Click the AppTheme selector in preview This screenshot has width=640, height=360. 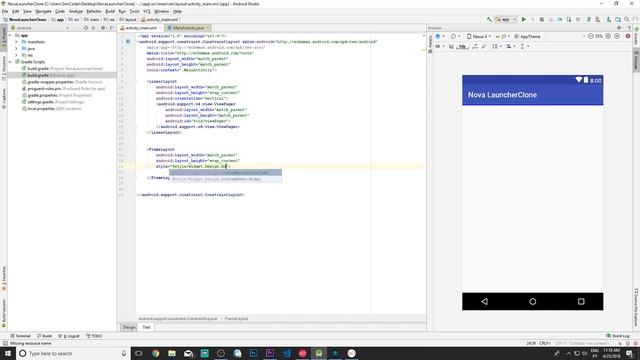[x=527, y=36]
